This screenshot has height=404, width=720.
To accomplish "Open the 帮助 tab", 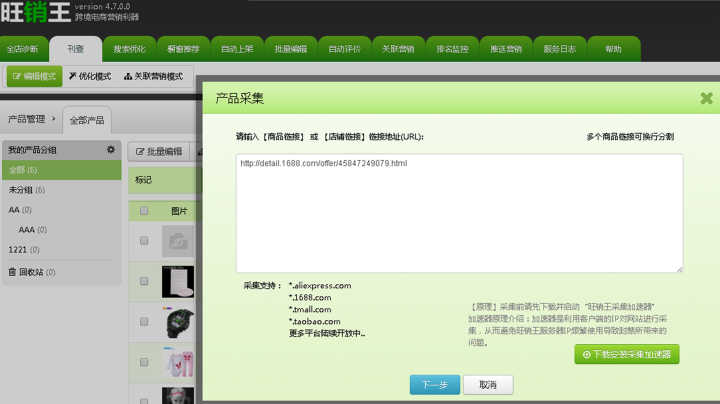I will pyautogui.click(x=614, y=49).
